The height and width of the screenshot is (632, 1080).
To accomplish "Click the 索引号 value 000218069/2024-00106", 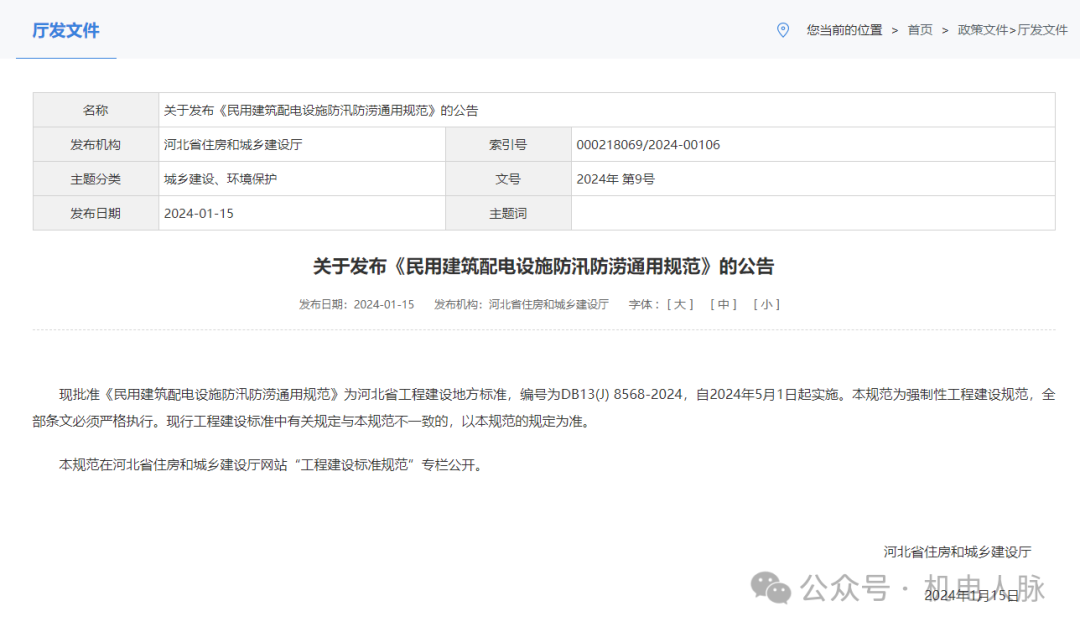I will click(648, 144).
